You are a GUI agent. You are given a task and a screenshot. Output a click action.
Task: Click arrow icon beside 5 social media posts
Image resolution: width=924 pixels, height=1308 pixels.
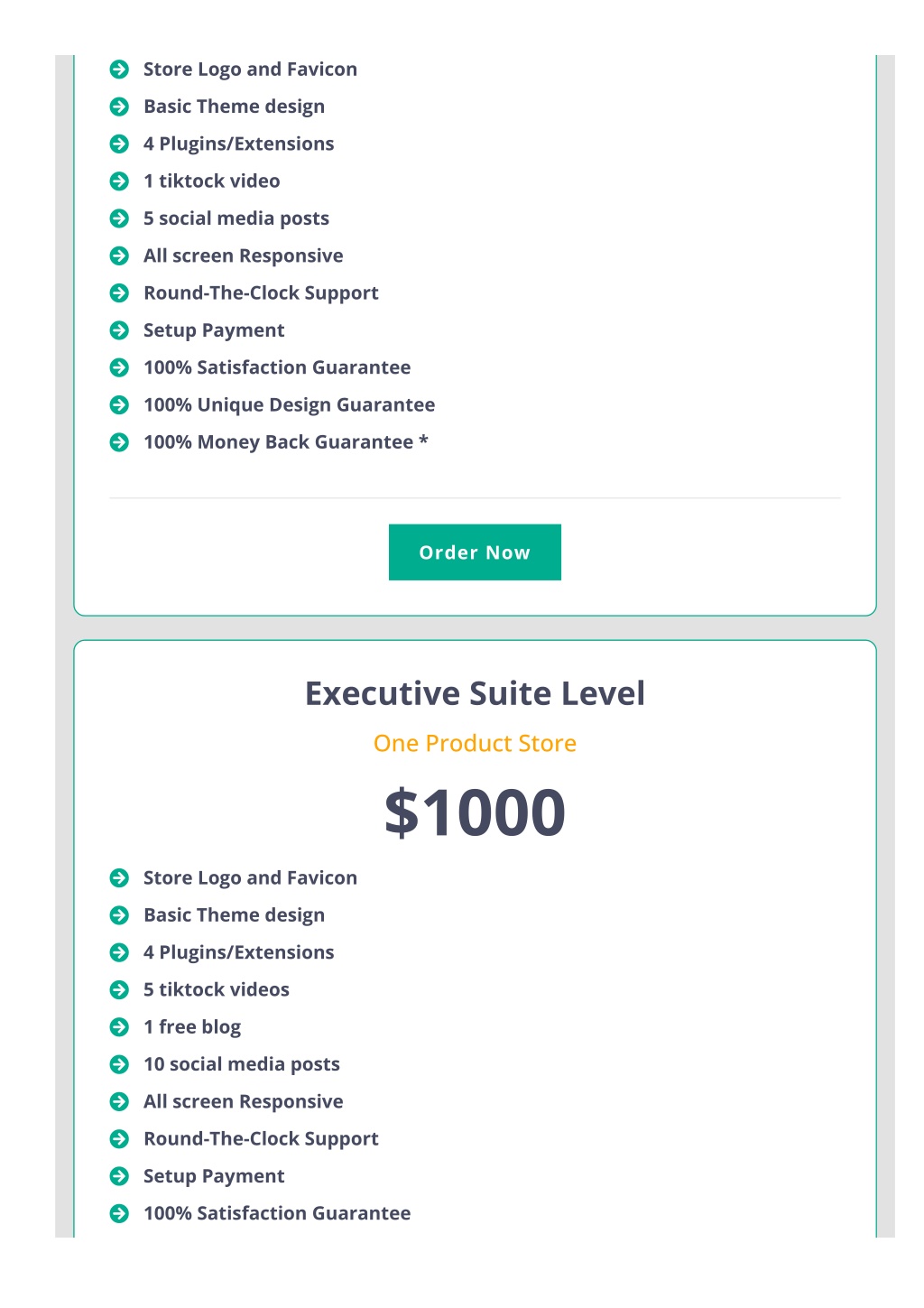[x=119, y=218]
